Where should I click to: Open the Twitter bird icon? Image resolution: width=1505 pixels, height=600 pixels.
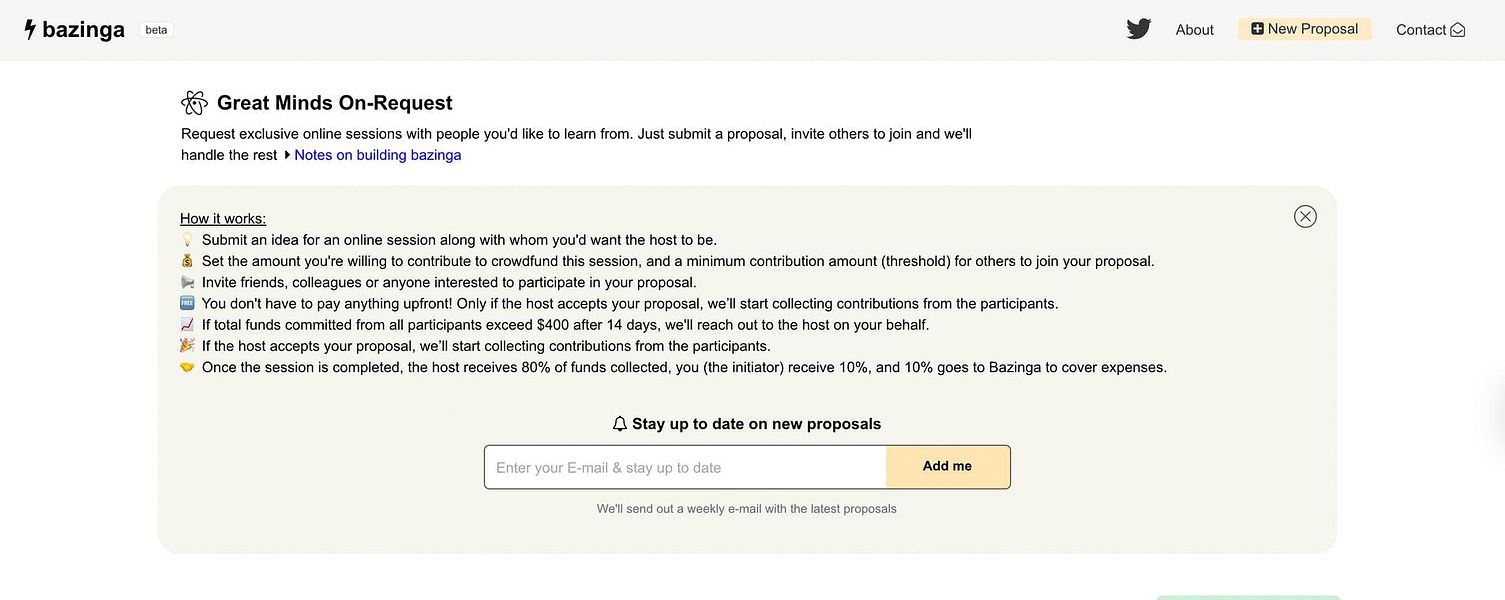[1138, 29]
